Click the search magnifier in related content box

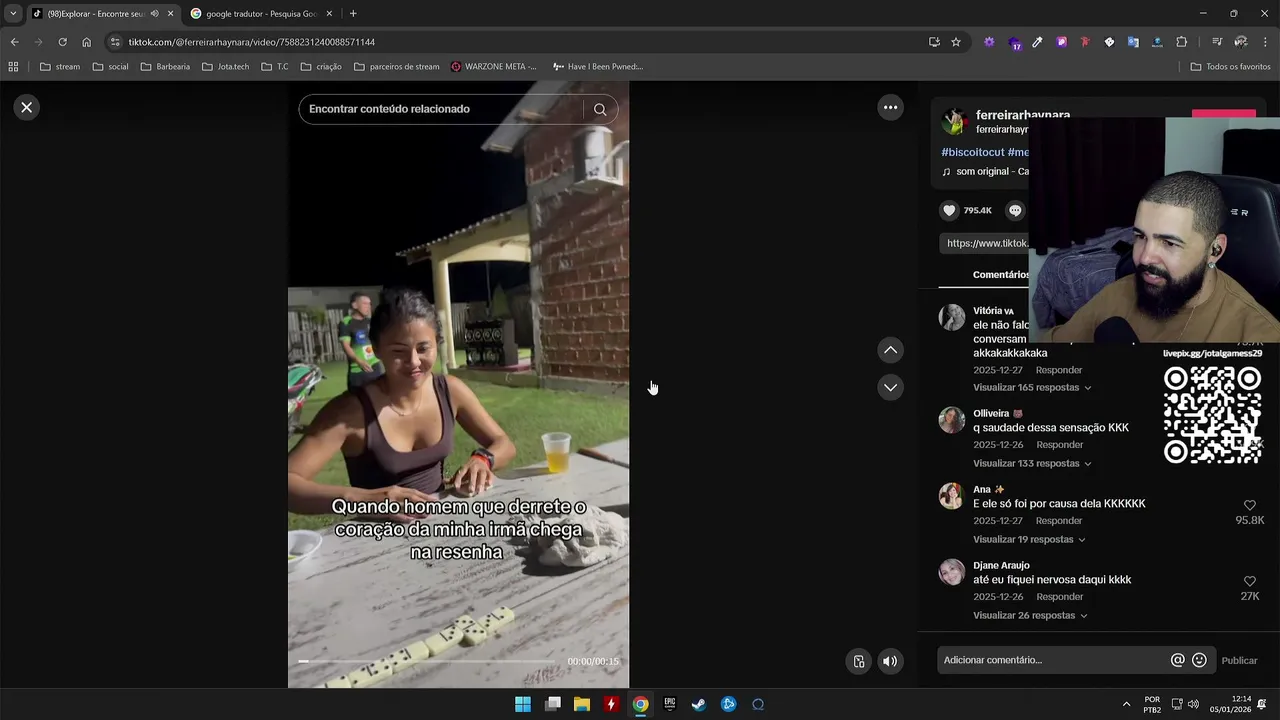point(600,109)
